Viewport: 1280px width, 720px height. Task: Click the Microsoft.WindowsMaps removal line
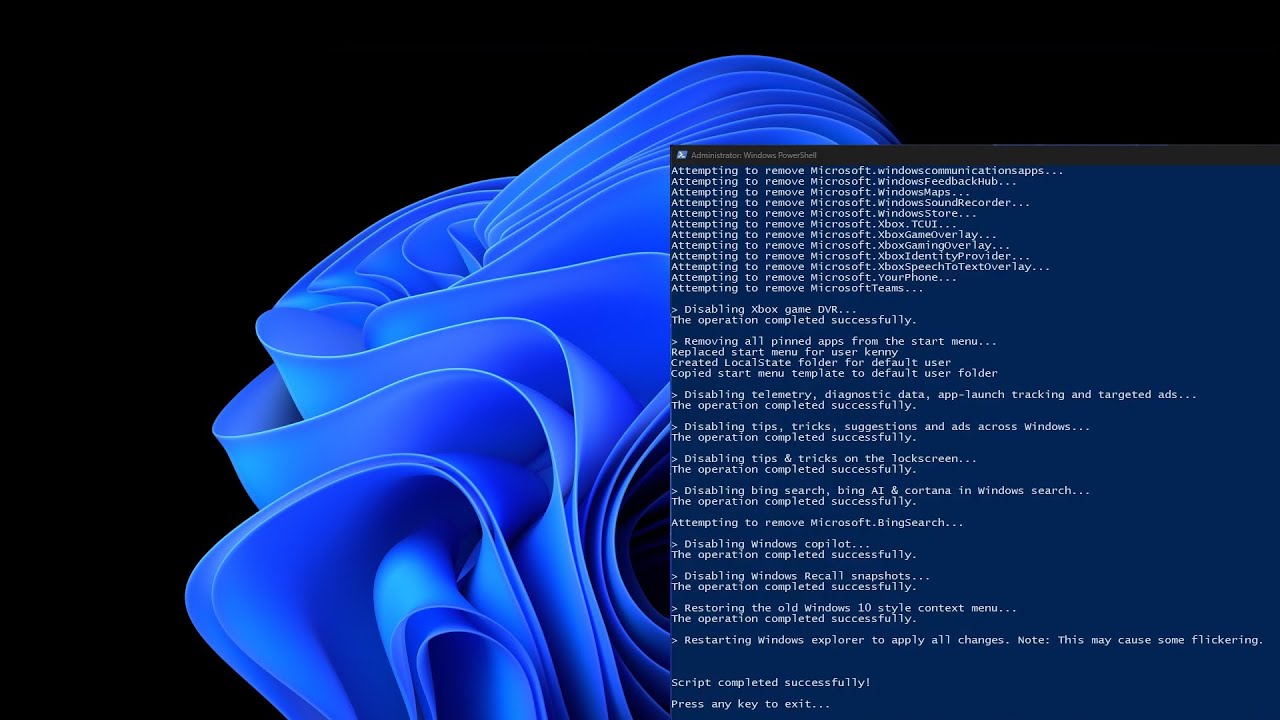coord(821,192)
